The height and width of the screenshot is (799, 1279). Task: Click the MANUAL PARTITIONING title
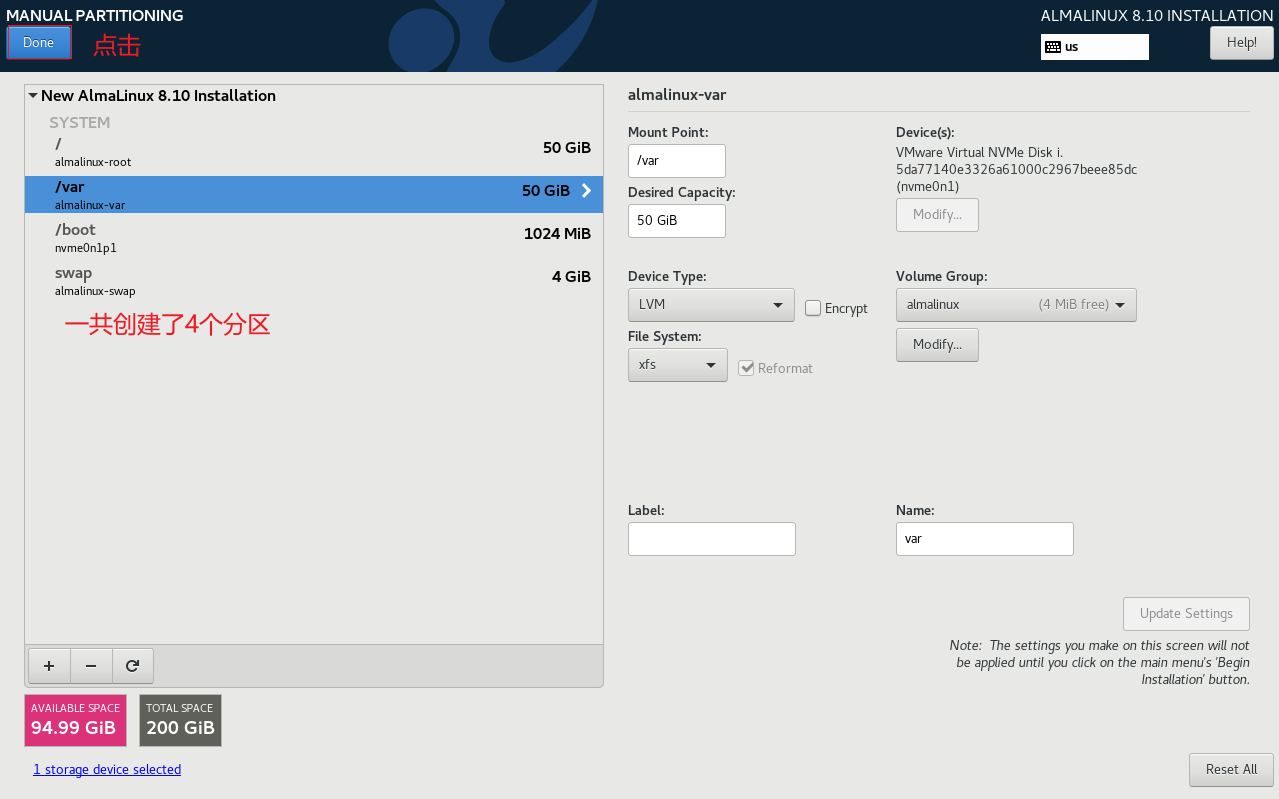coord(95,15)
